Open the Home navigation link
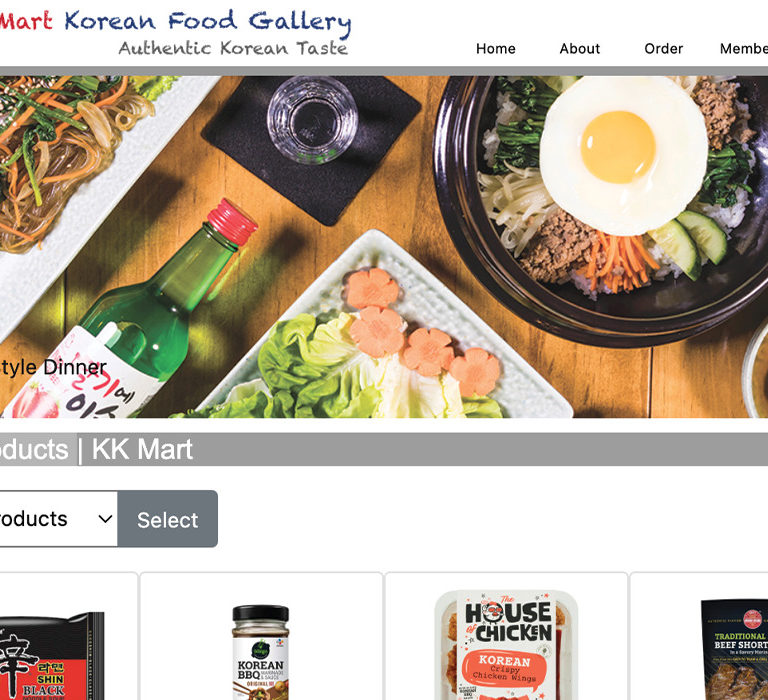 [495, 48]
